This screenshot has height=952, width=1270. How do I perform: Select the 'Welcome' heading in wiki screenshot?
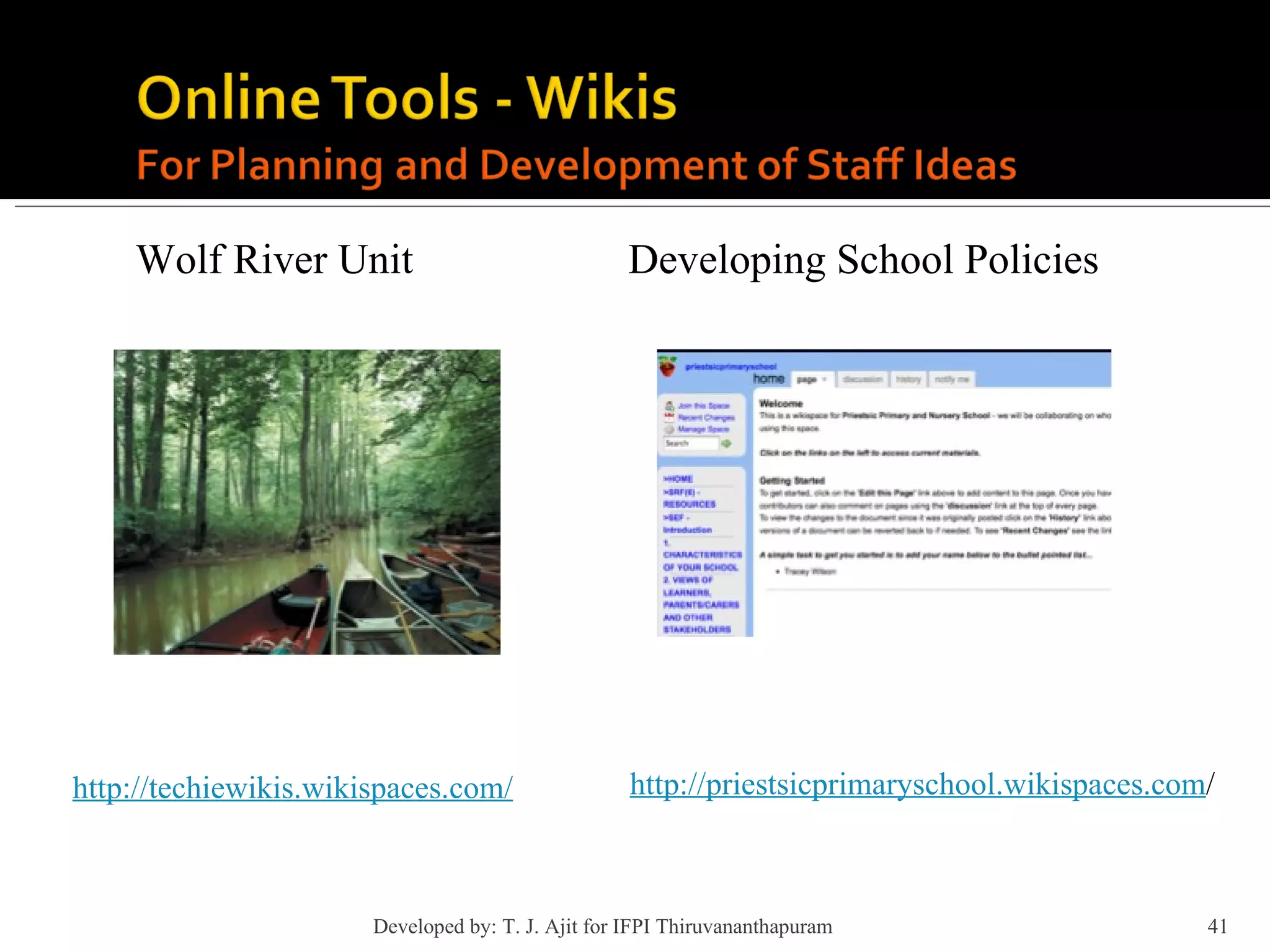[x=781, y=403]
